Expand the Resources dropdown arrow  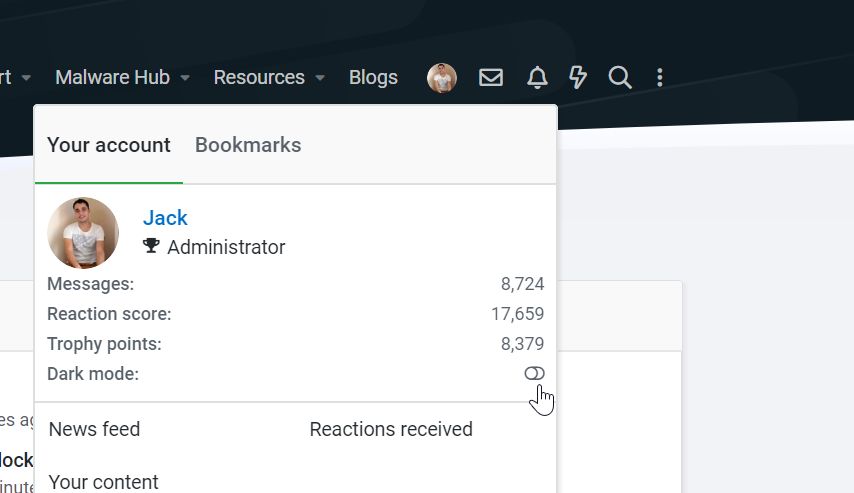(x=320, y=78)
